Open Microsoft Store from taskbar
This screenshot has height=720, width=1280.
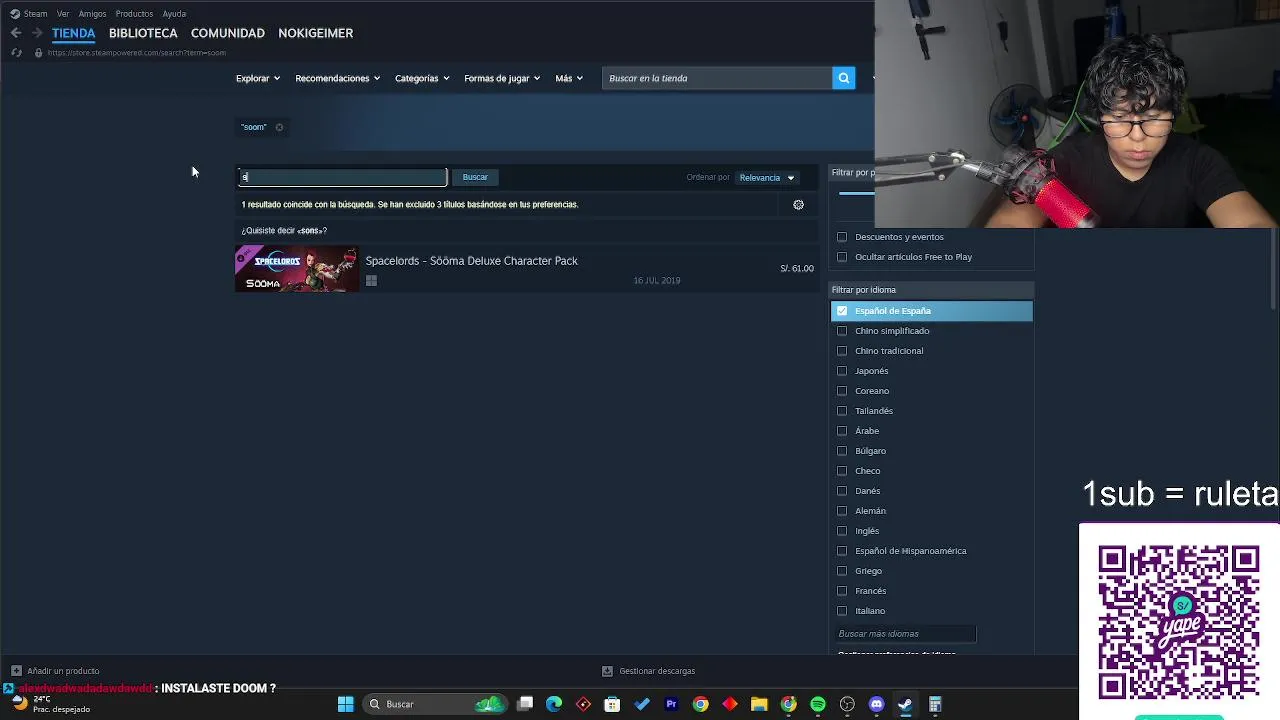point(612,704)
